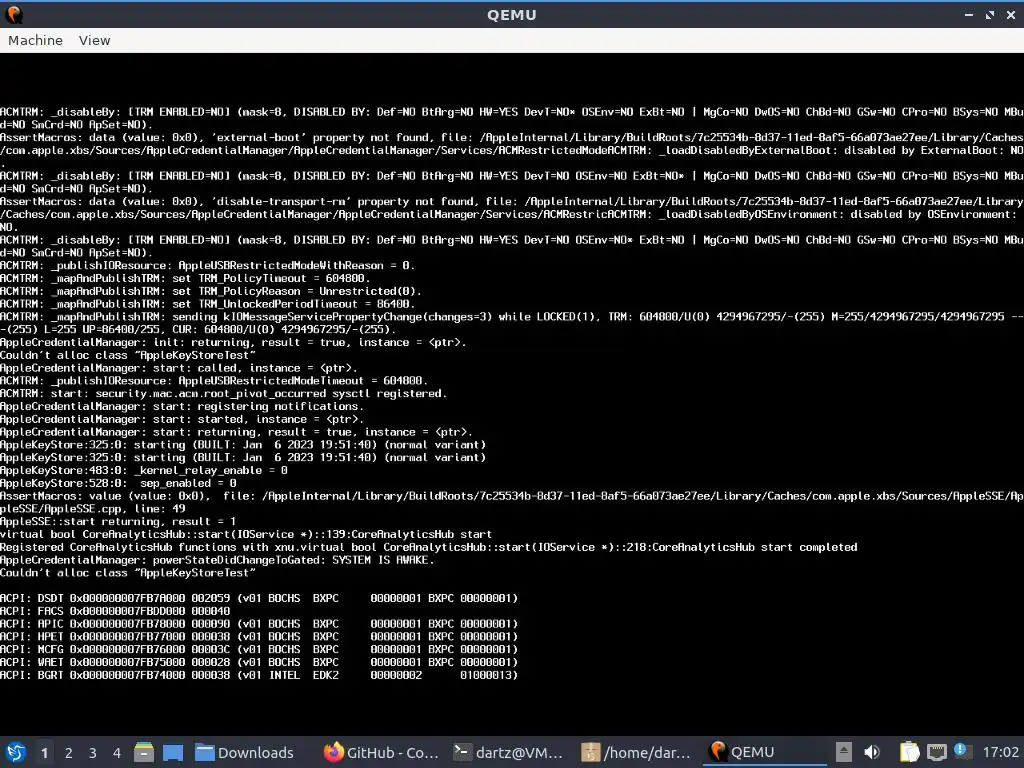1024x768 pixels.
Task: Click the 'AppleSSE::start returning, result = 1' line
Action: click(x=118, y=521)
